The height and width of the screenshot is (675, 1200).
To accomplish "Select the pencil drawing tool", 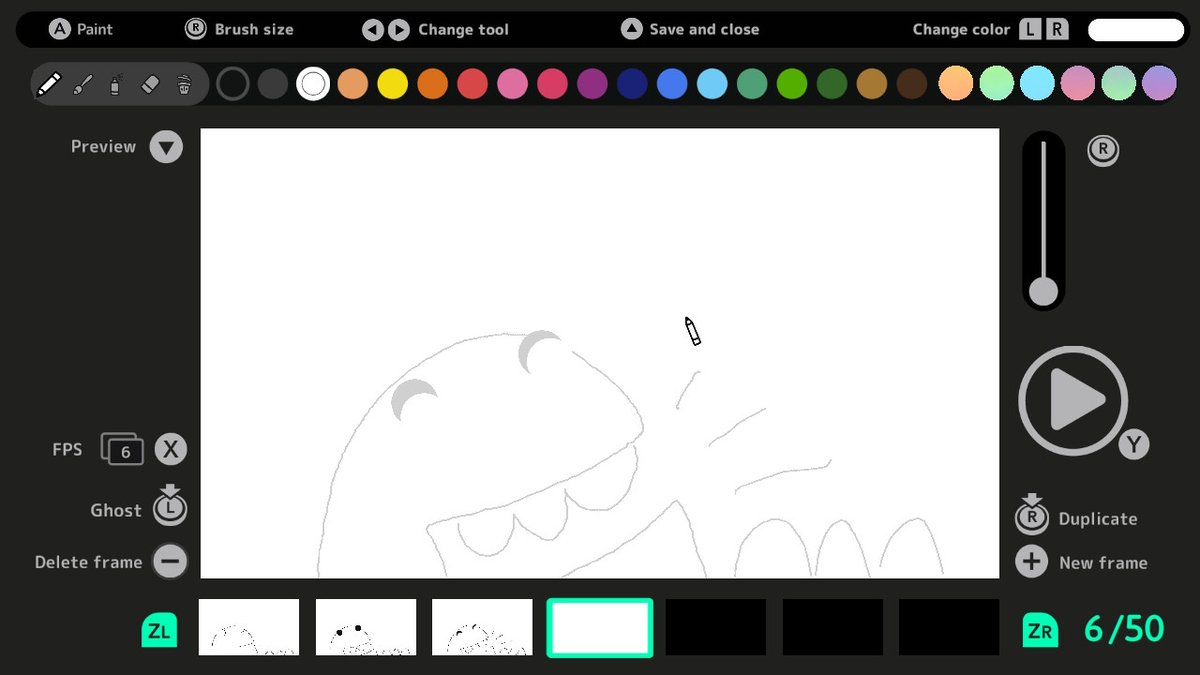I will point(48,84).
